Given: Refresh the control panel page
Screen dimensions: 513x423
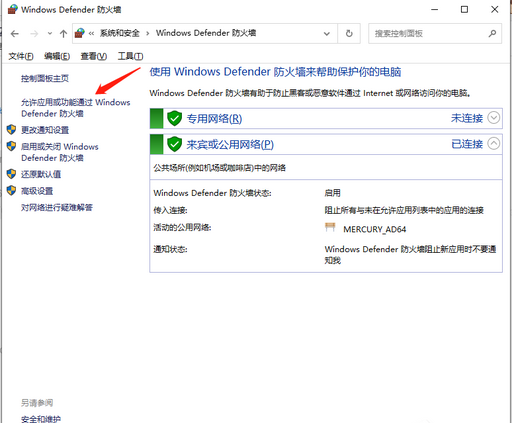Looking at the screenshot, I should pos(349,34).
